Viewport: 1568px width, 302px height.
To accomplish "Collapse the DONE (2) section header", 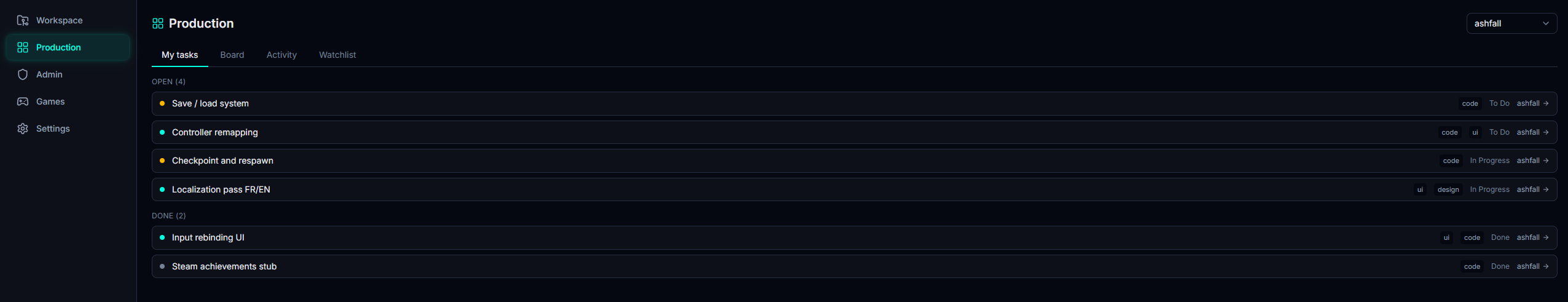I will 168,216.
